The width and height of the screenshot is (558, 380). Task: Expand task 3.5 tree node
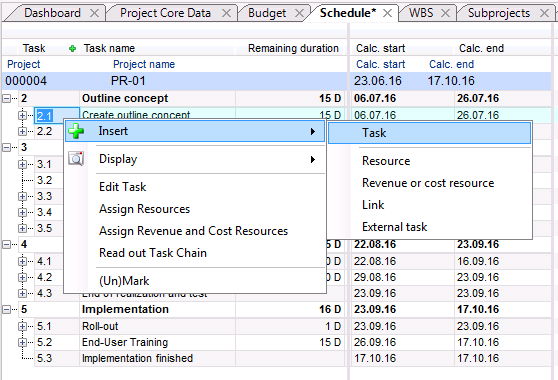coord(22,228)
